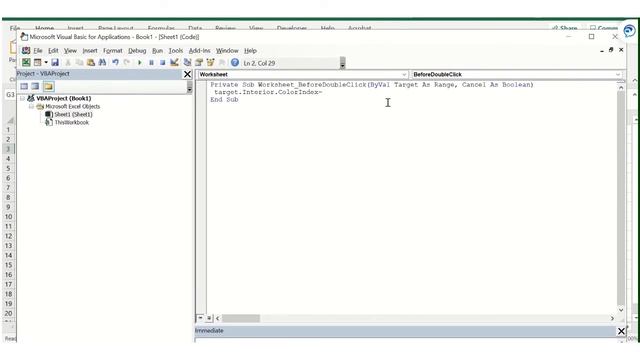Click the Save toolbar icon
Screen dimensions: 640x360
click(x=55, y=62)
